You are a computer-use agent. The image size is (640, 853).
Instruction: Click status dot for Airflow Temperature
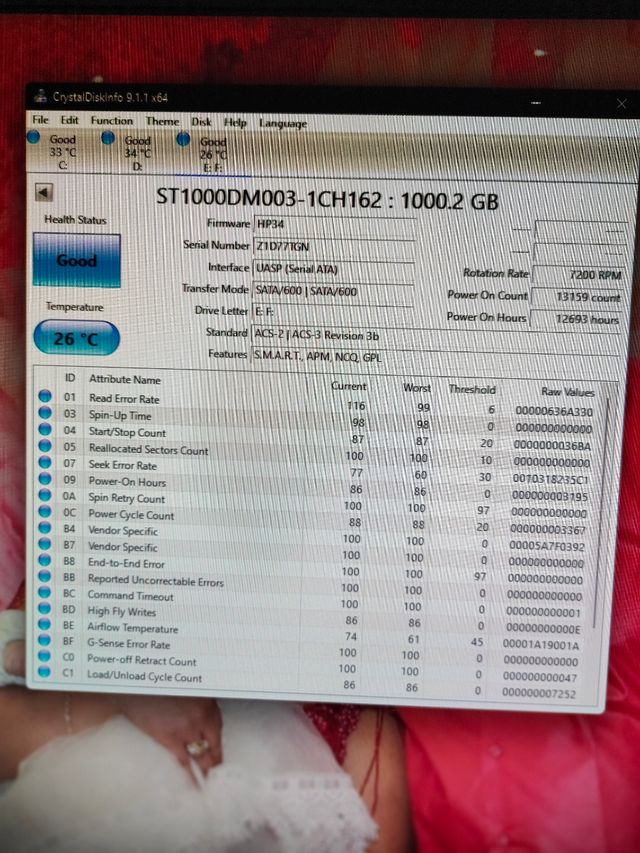(x=45, y=624)
